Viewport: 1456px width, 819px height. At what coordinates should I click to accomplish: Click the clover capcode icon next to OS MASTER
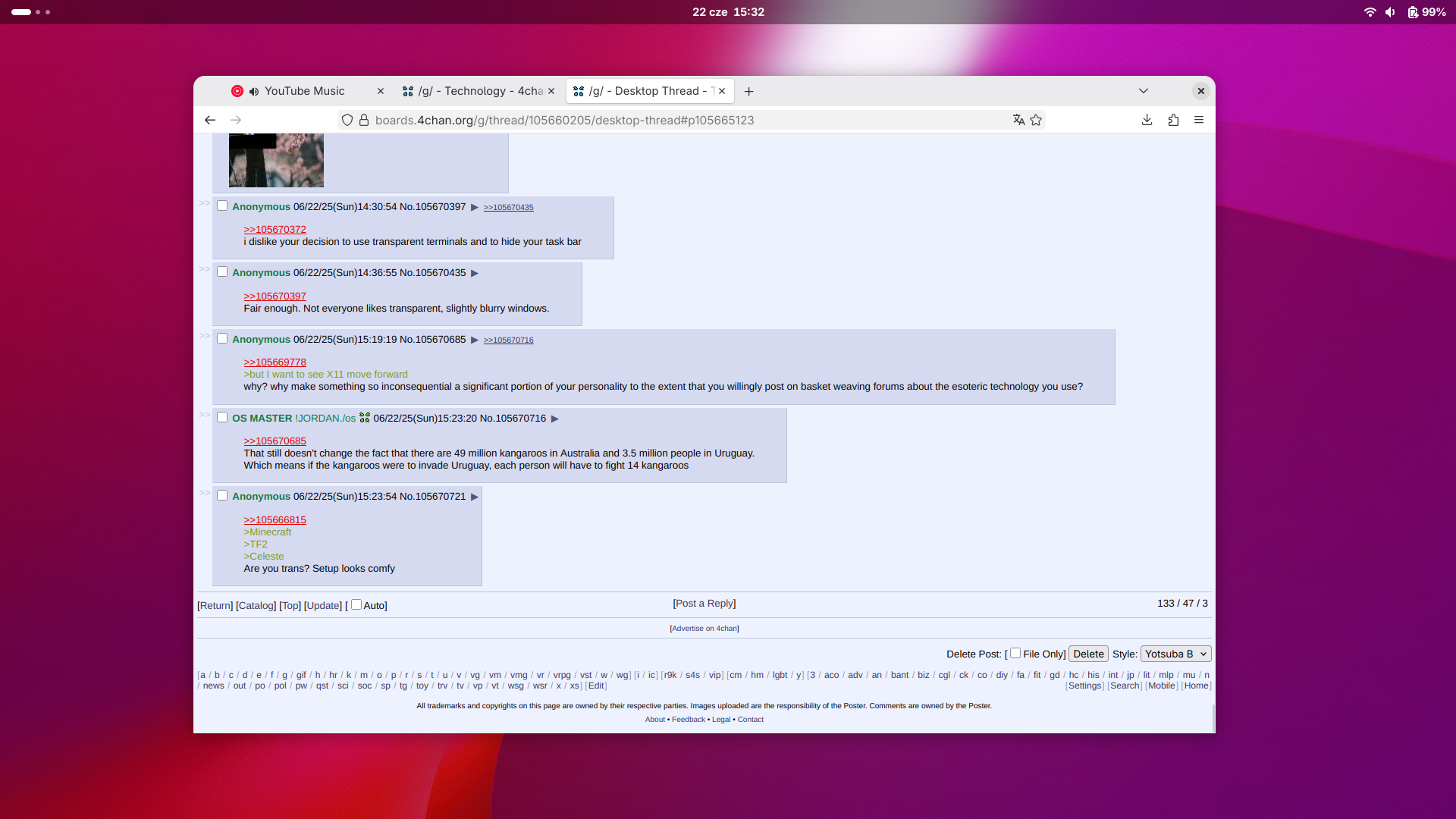[365, 418]
